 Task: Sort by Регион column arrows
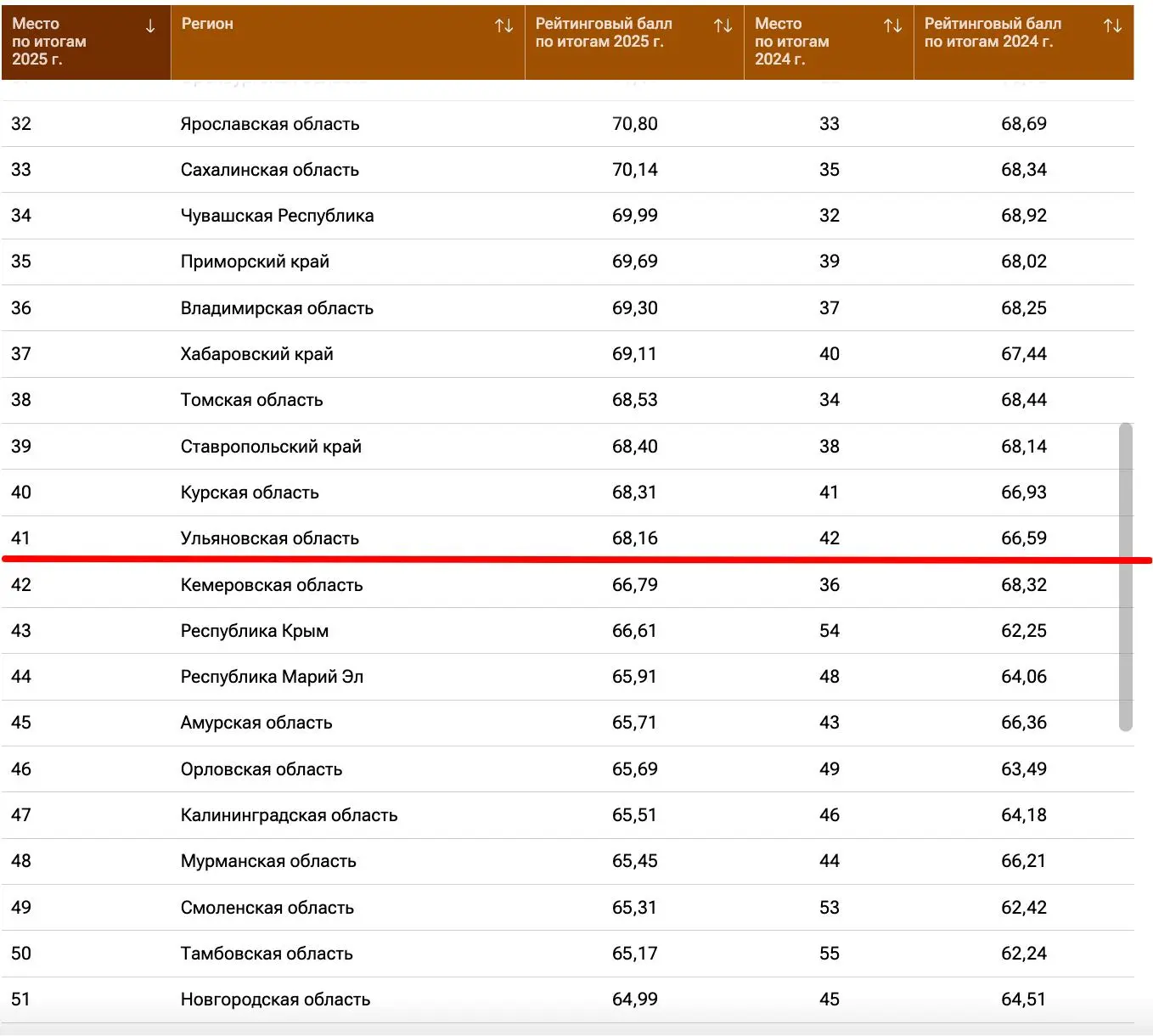504,26
